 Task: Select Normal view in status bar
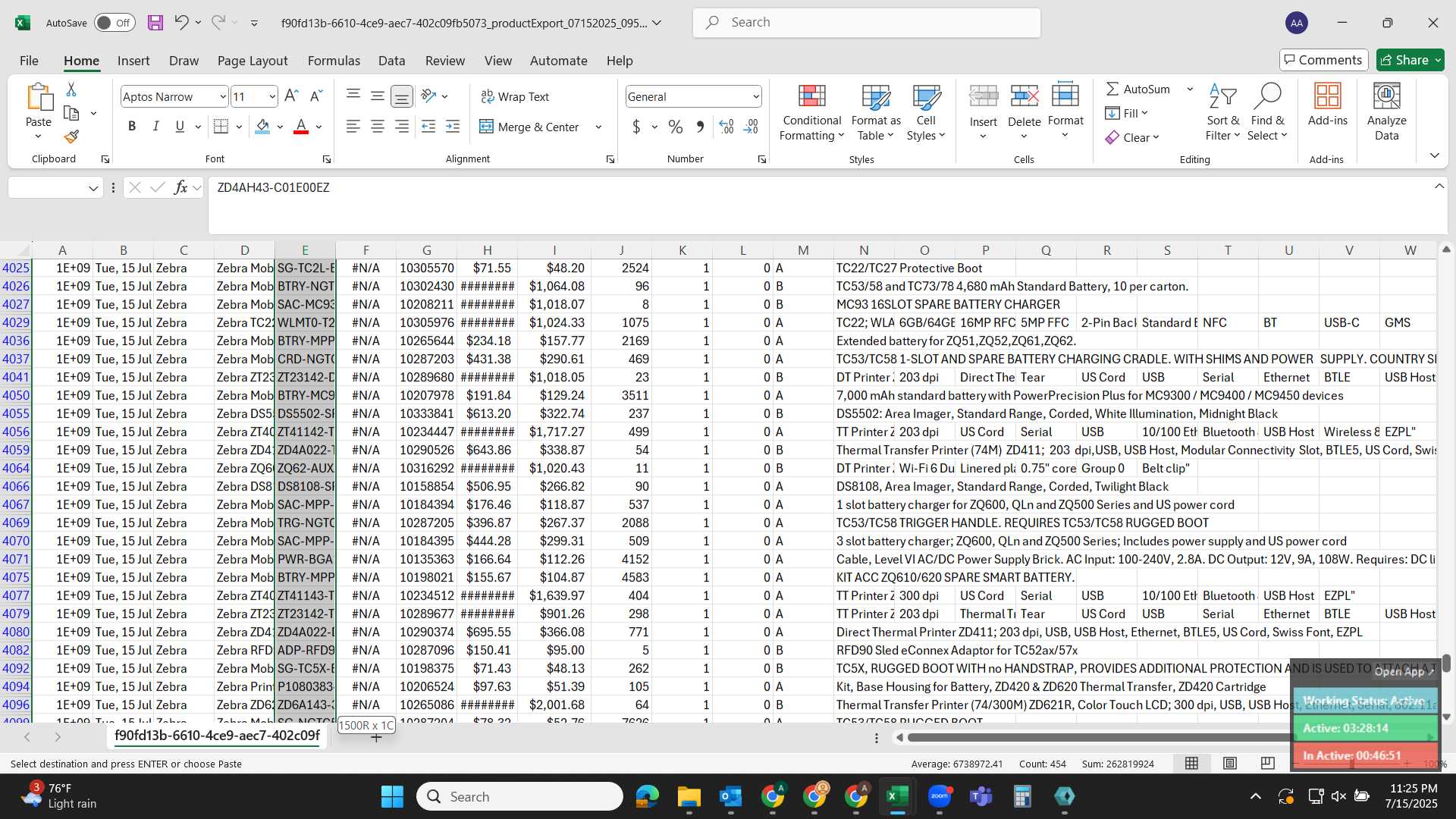pyautogui.click(x=1192, y=764)
